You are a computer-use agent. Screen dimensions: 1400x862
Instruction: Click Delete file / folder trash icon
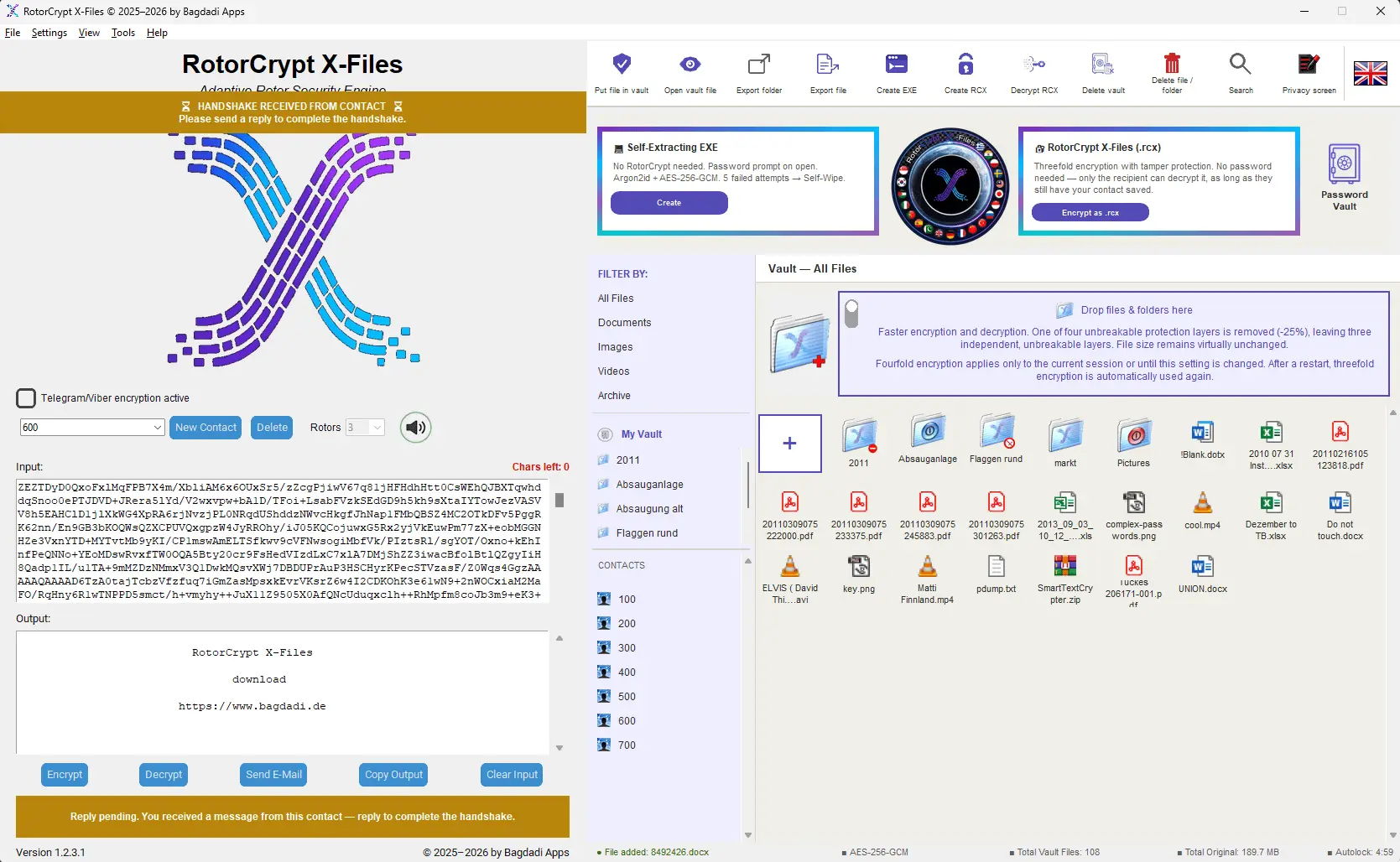point(1172,63)
